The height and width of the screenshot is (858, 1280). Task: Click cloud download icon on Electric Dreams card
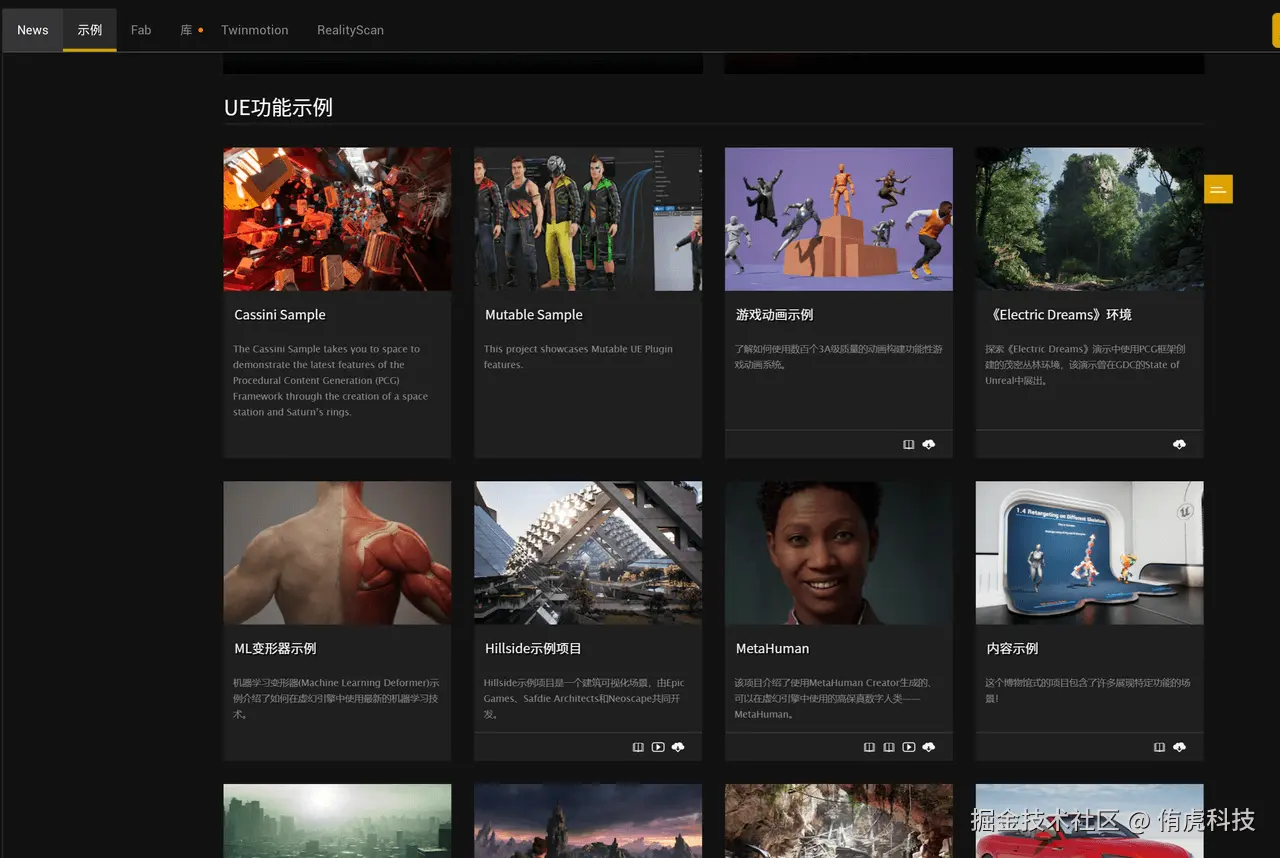[x=1179, y=444]
